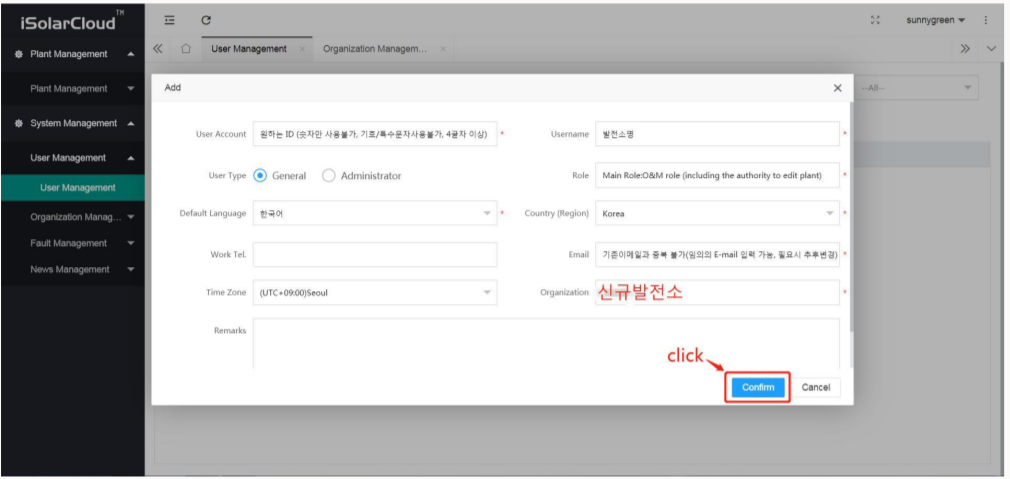Click the Username input field

718,134
